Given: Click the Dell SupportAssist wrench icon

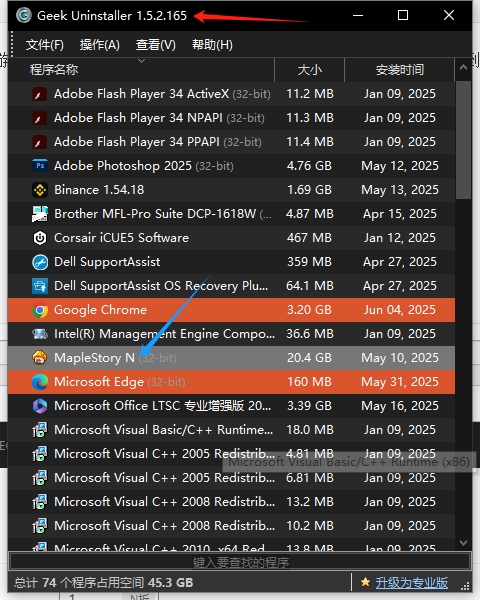Looking at the screenshot, I should point(40,262).
